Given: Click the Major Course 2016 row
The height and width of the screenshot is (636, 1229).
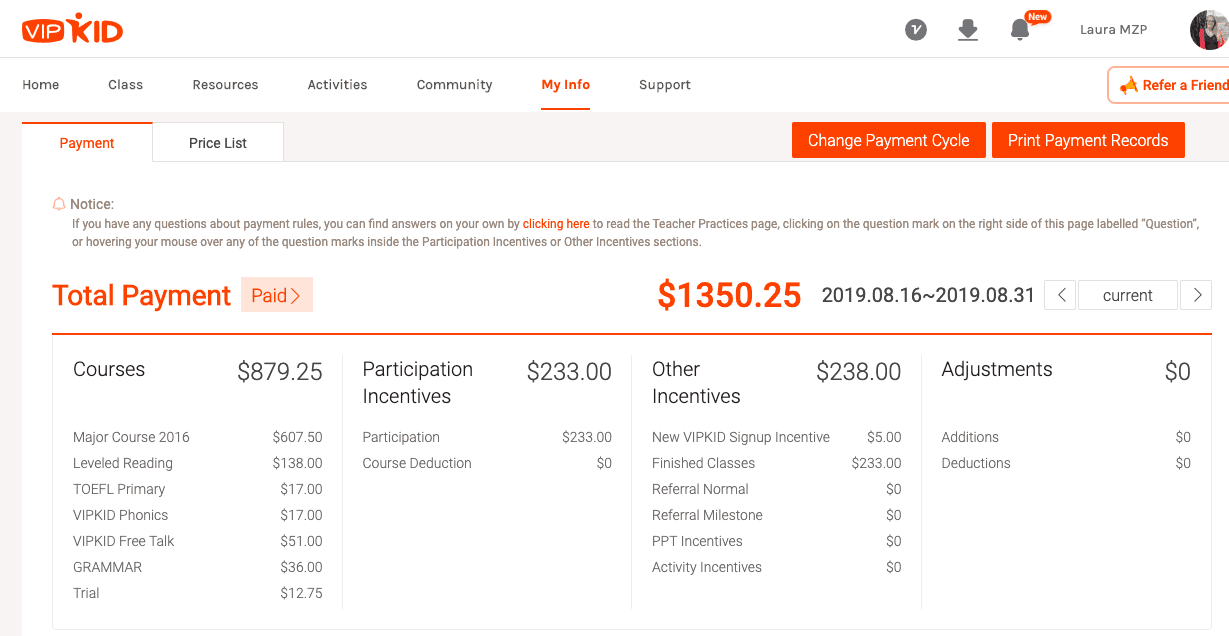Looking at the screenshot, I should (198, 437).
